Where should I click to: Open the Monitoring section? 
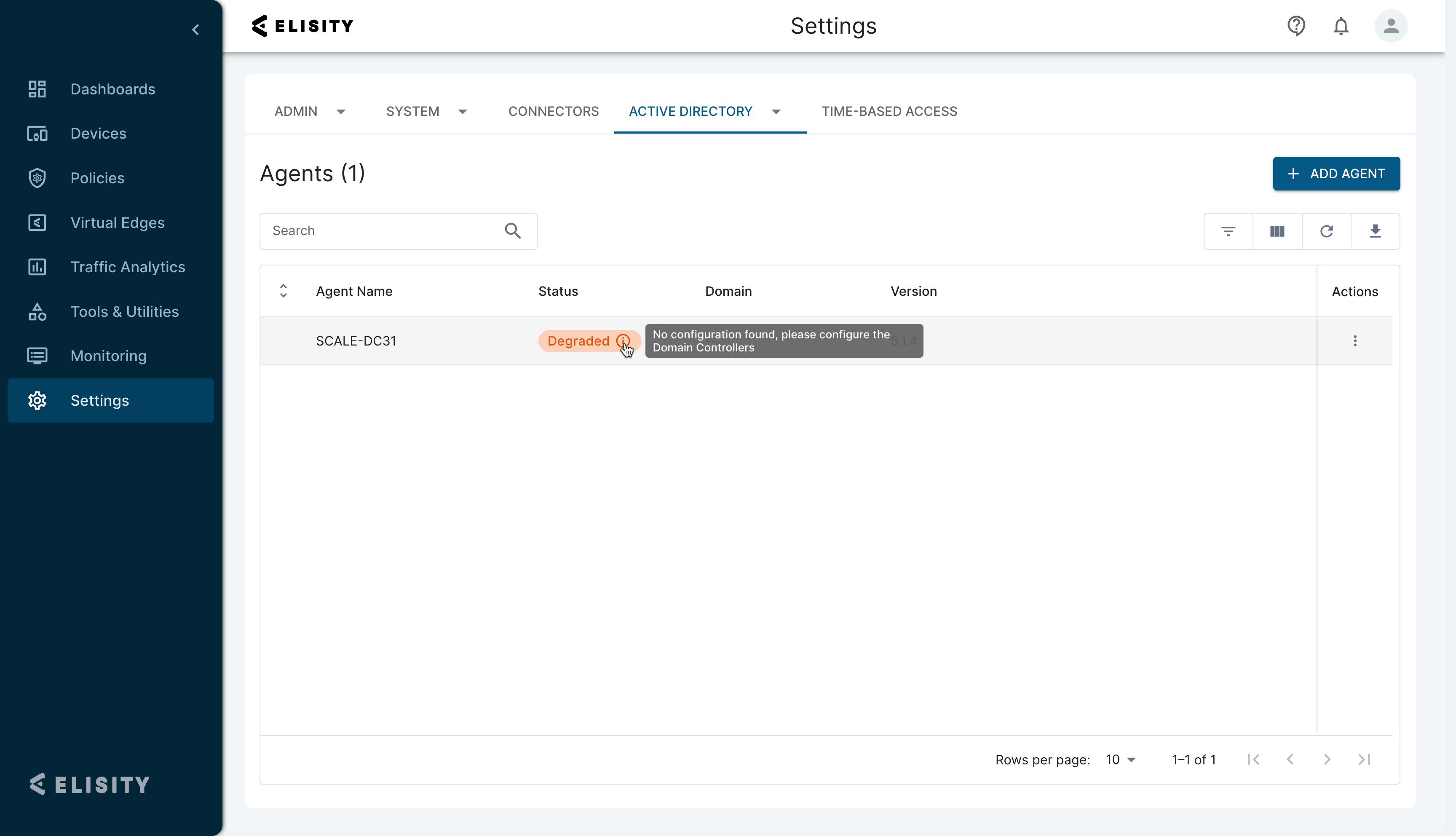coord(111,356)
